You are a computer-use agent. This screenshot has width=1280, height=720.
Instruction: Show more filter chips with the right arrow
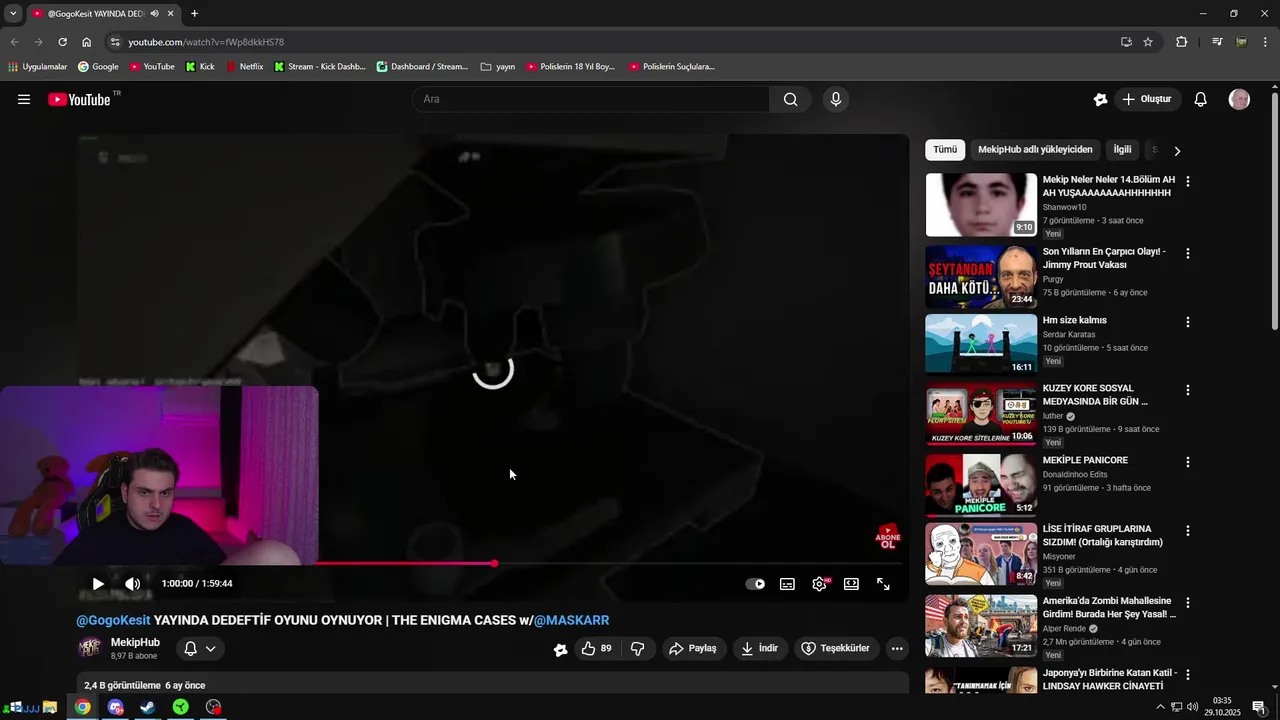pyautogui.click(x=1177, y=151)
